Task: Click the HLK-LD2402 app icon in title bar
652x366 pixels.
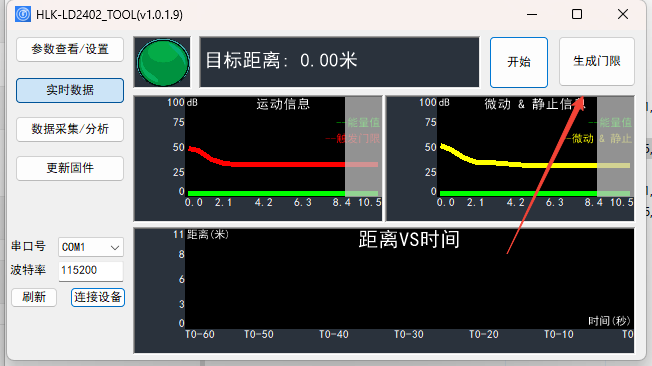Action: coord(23,15)
